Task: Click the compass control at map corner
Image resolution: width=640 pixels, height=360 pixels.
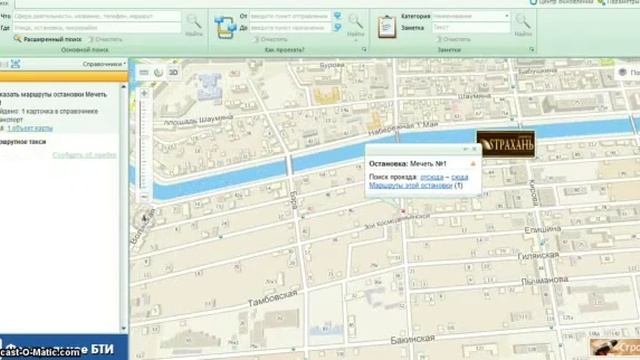Action: 143,218
